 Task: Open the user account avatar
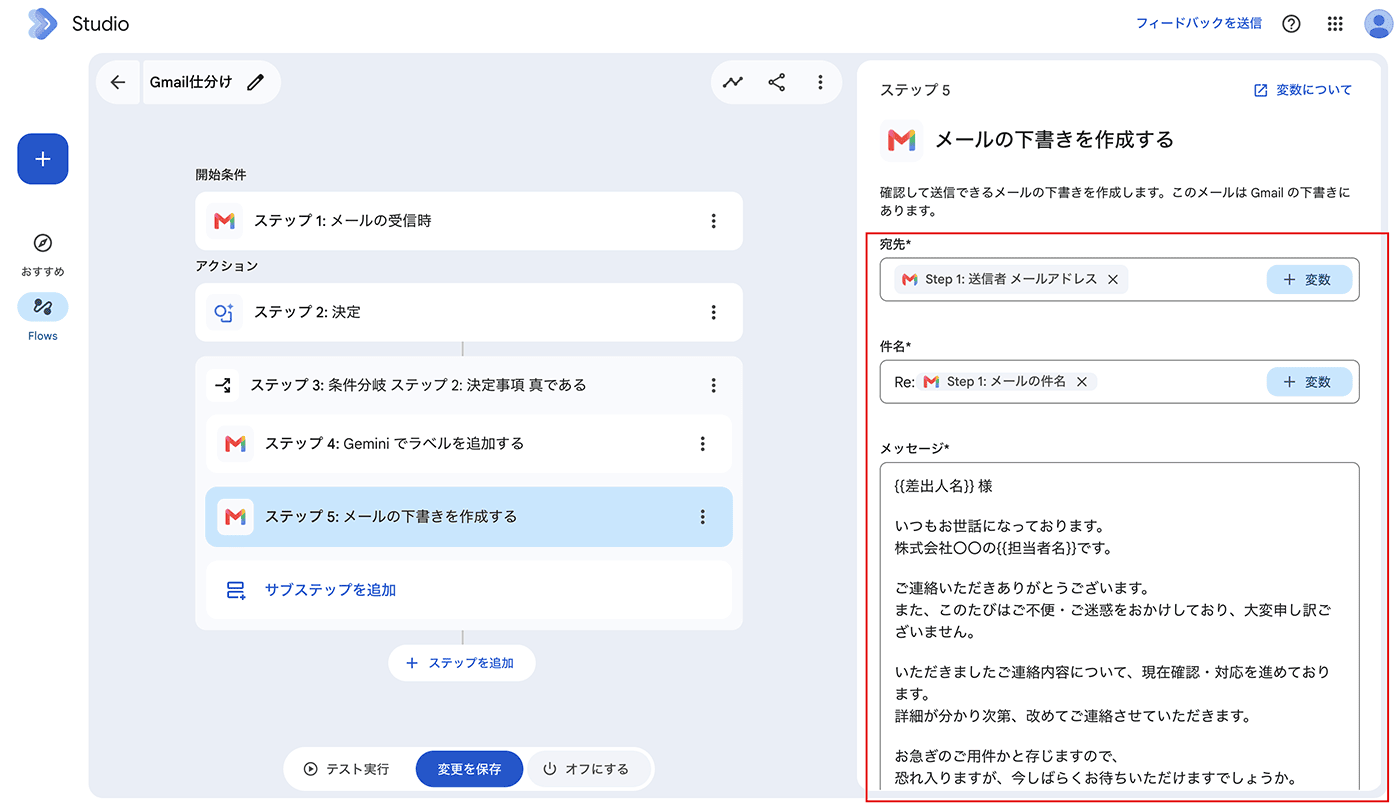tap(1378, 23)
